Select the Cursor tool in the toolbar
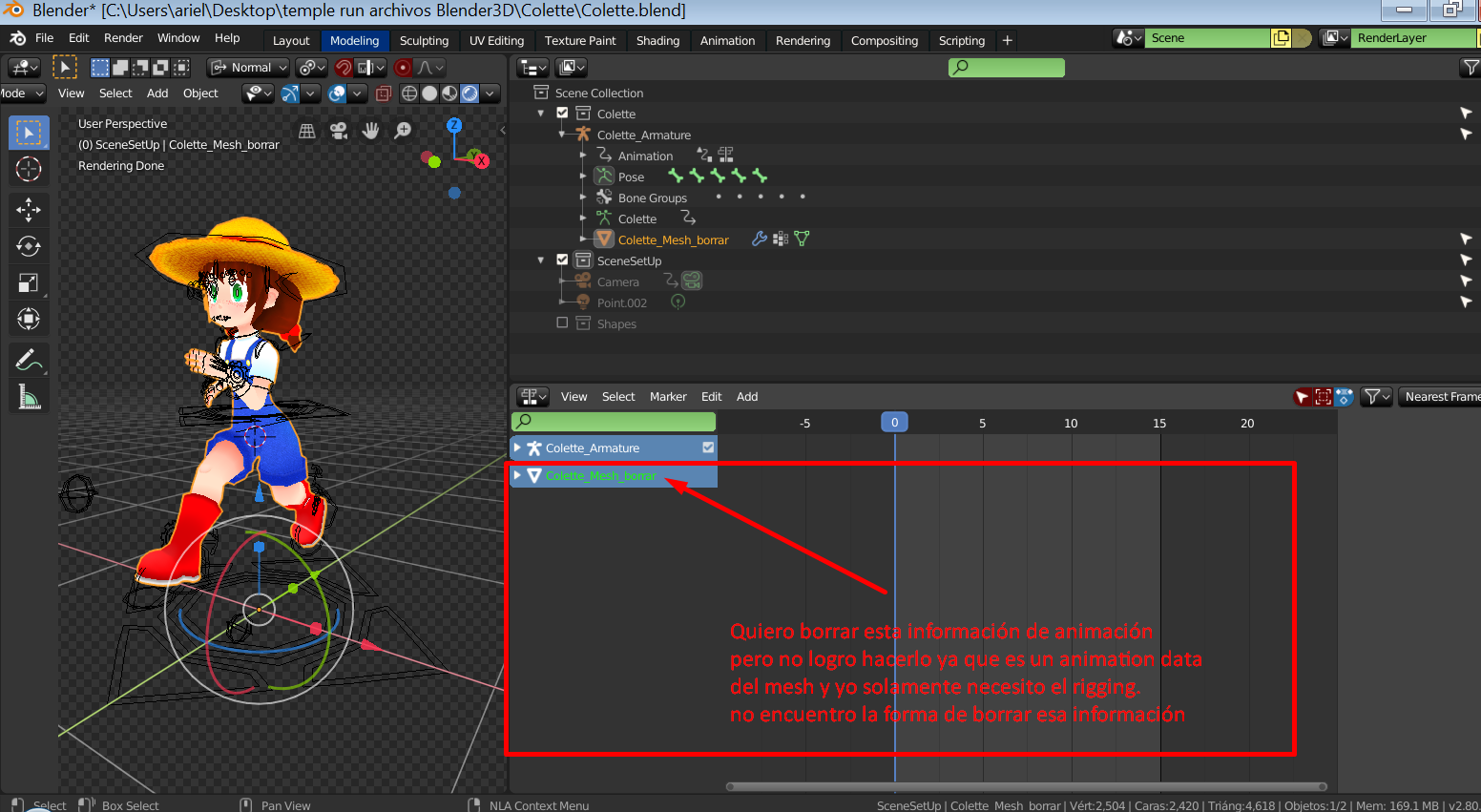 29,170
